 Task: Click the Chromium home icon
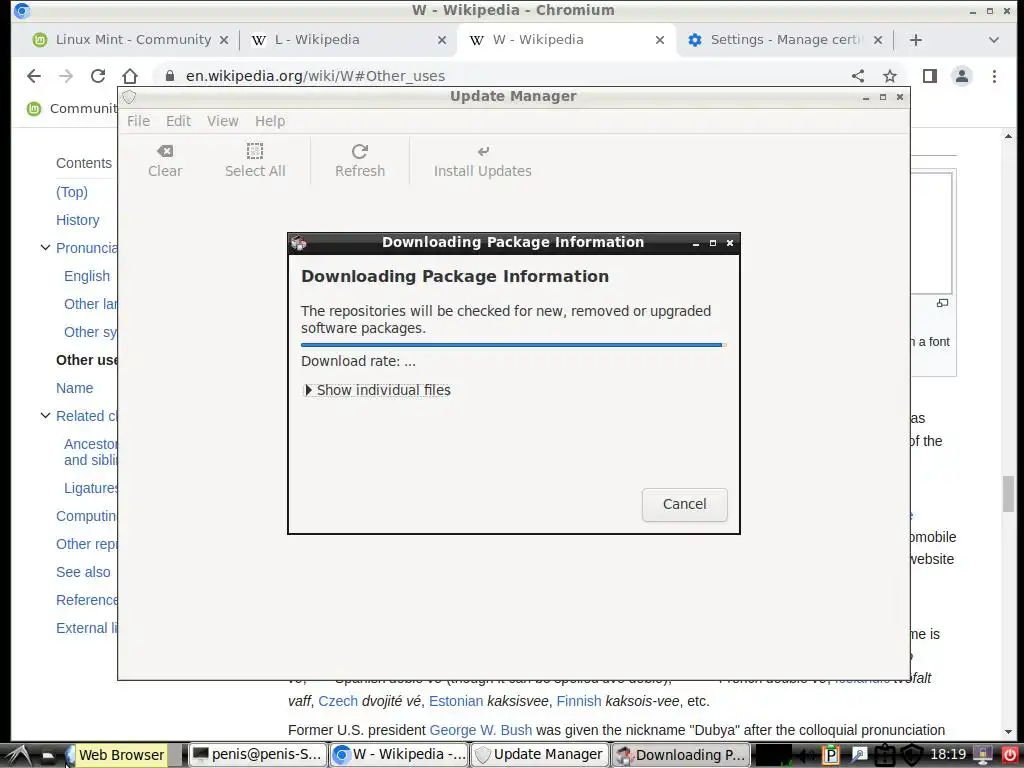[130, 76]
